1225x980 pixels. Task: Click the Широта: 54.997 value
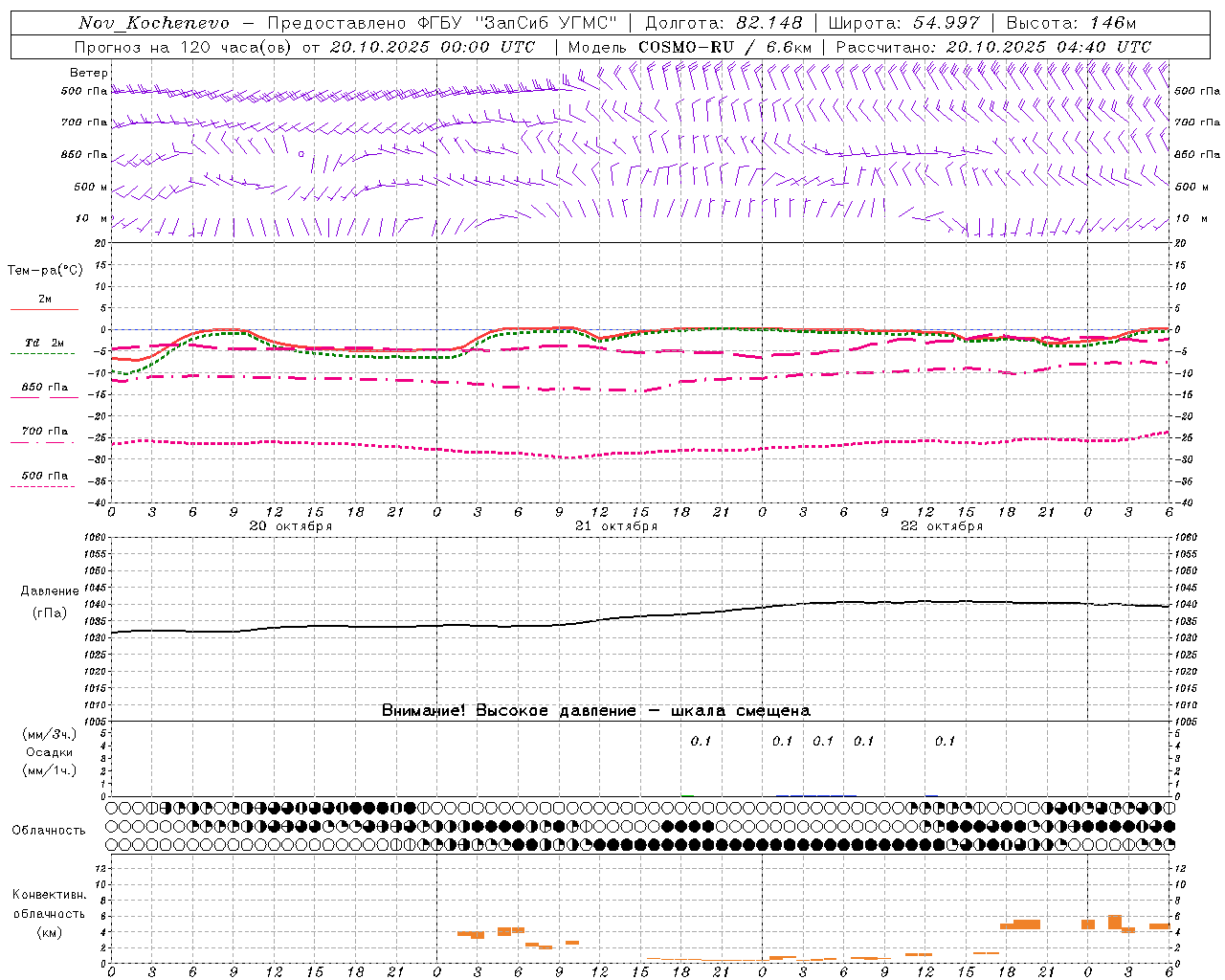tap(903, 23)
